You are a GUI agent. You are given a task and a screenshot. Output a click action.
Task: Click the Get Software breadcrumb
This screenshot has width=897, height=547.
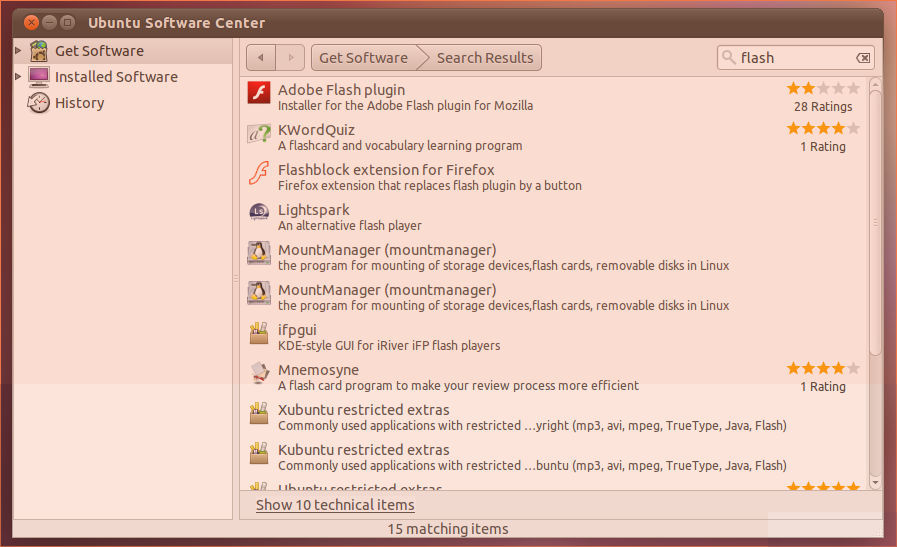pos(363,58)
